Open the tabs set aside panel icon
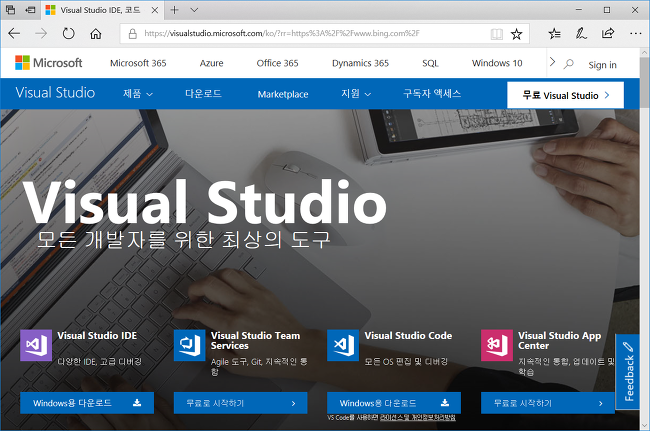 tap(10, 10)
